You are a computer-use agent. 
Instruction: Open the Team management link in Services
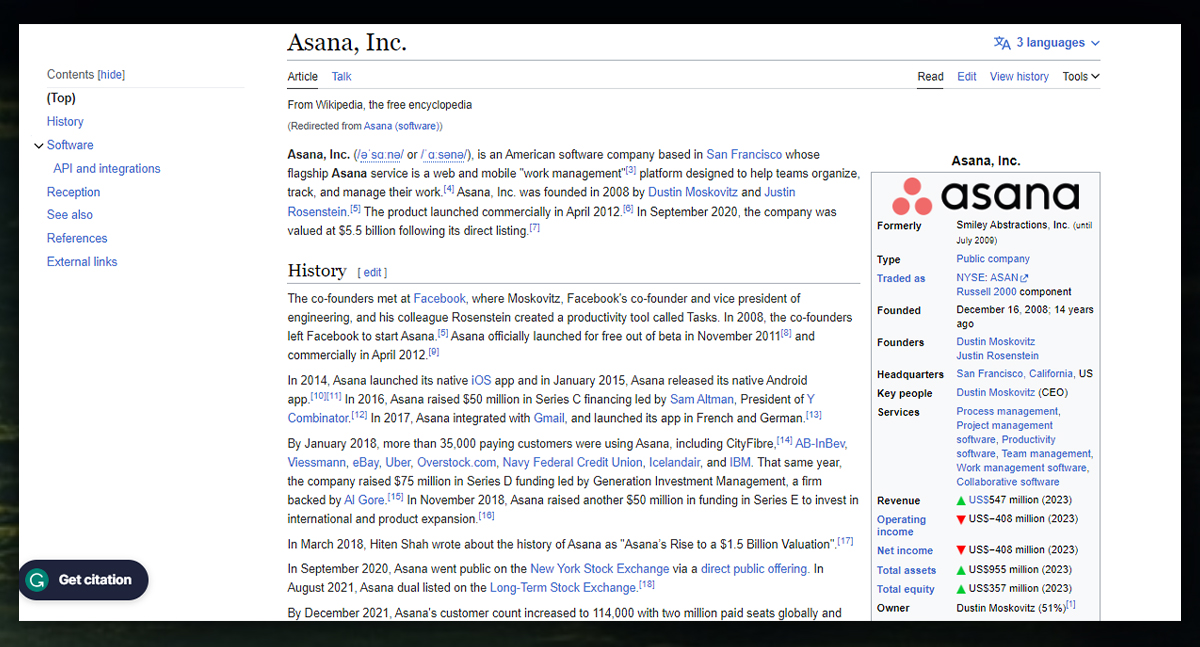click(x=1046, y=454)
